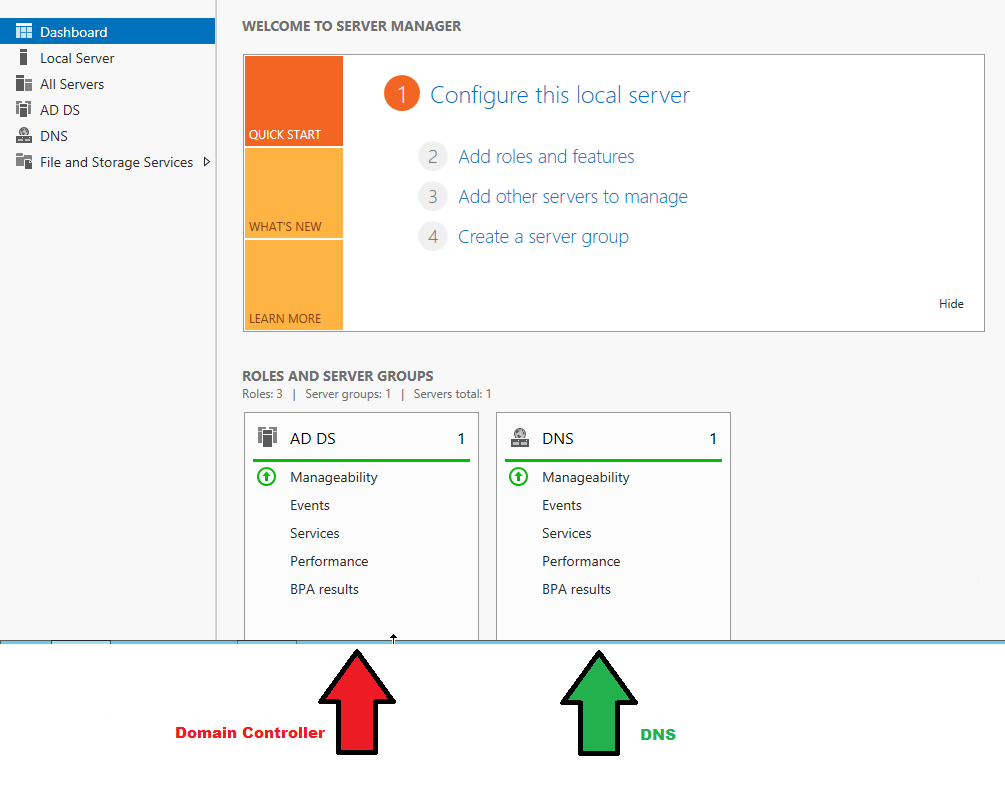Click the step 2 number circle
1005x786 pixels.
tap(433, 156)
